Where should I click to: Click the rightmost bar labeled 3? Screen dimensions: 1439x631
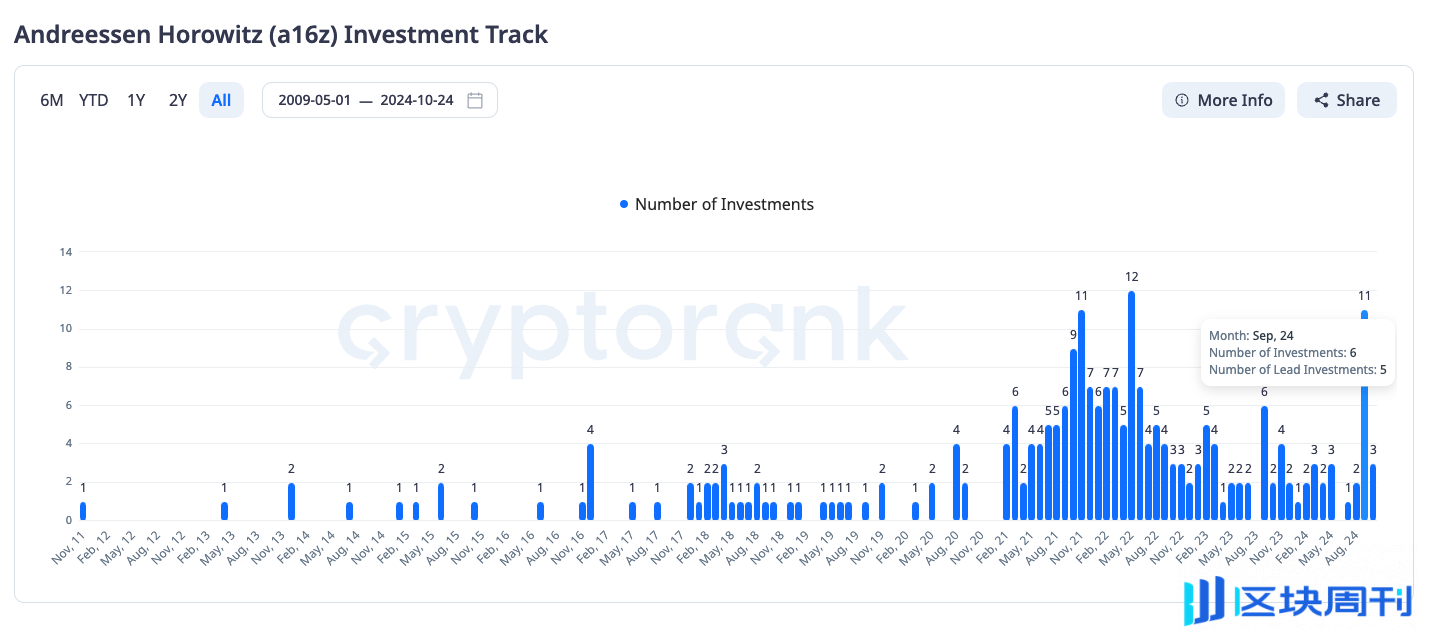(1373, 491)
